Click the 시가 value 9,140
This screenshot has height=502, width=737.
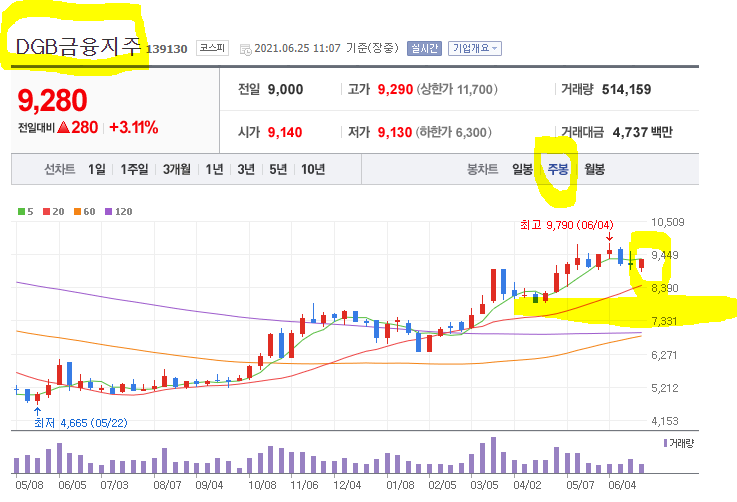point(285,133)
